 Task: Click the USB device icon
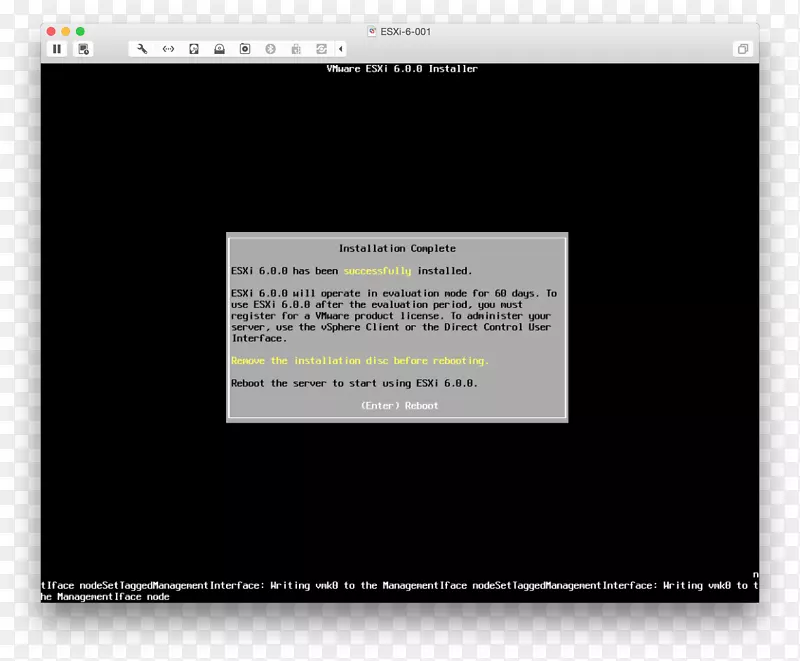(295, 48)
